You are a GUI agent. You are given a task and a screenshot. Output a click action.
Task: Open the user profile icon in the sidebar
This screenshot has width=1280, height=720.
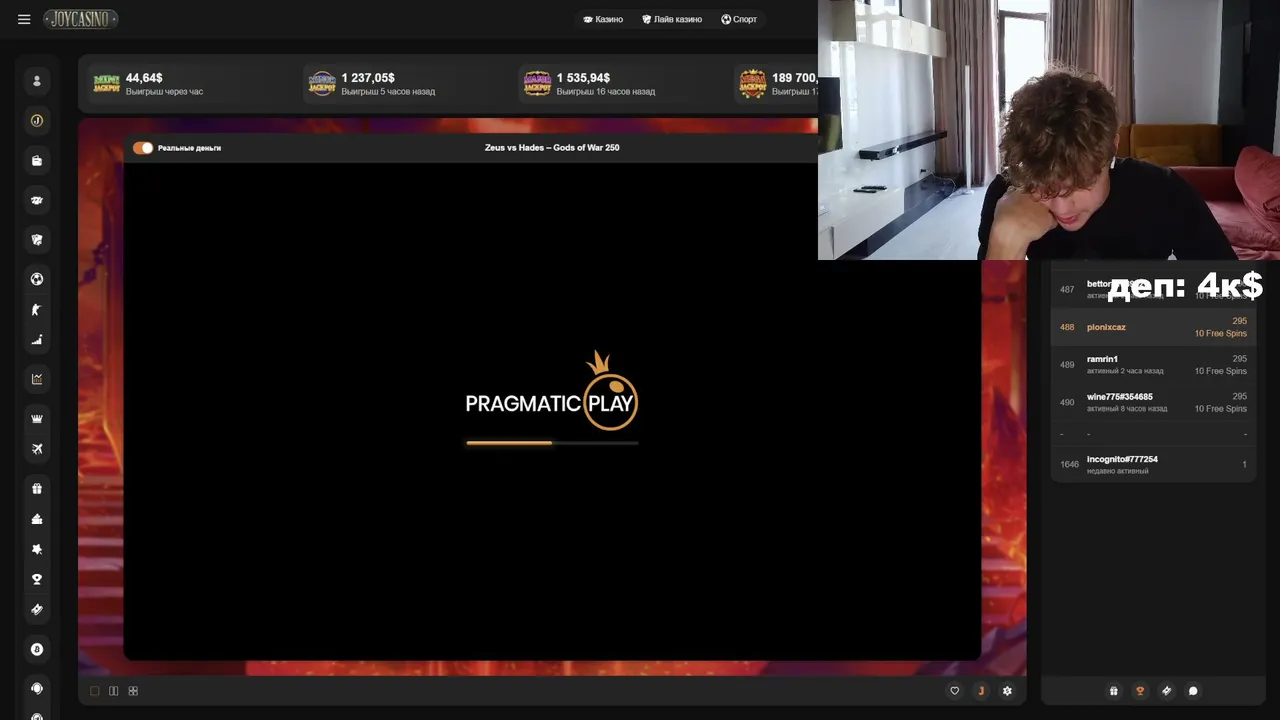pos(37,81)
